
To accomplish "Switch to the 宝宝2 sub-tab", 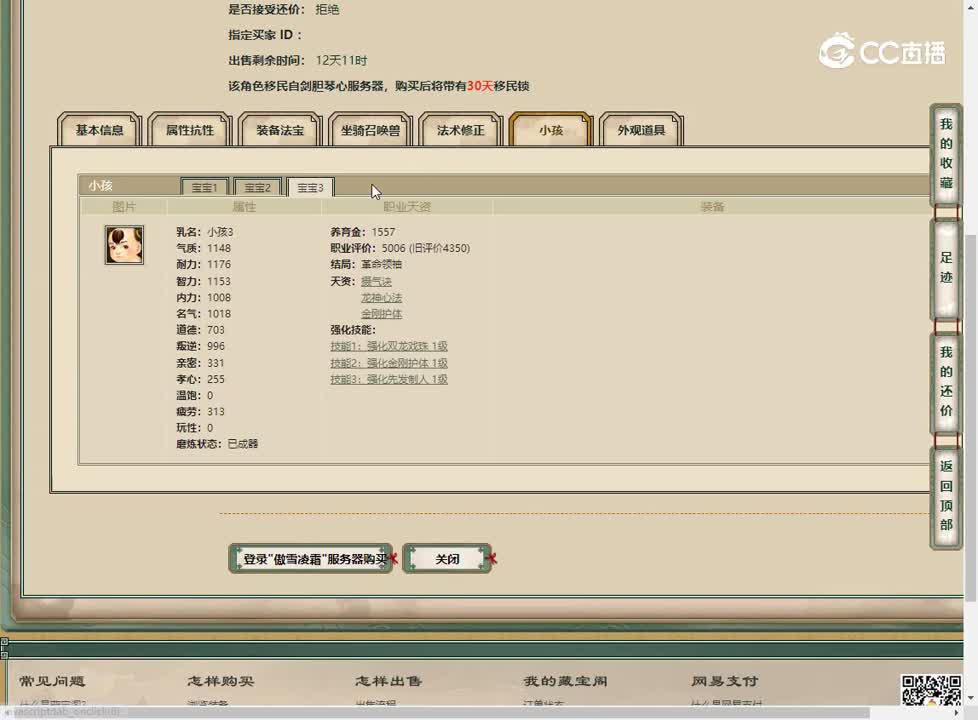I will click(258, 187).
